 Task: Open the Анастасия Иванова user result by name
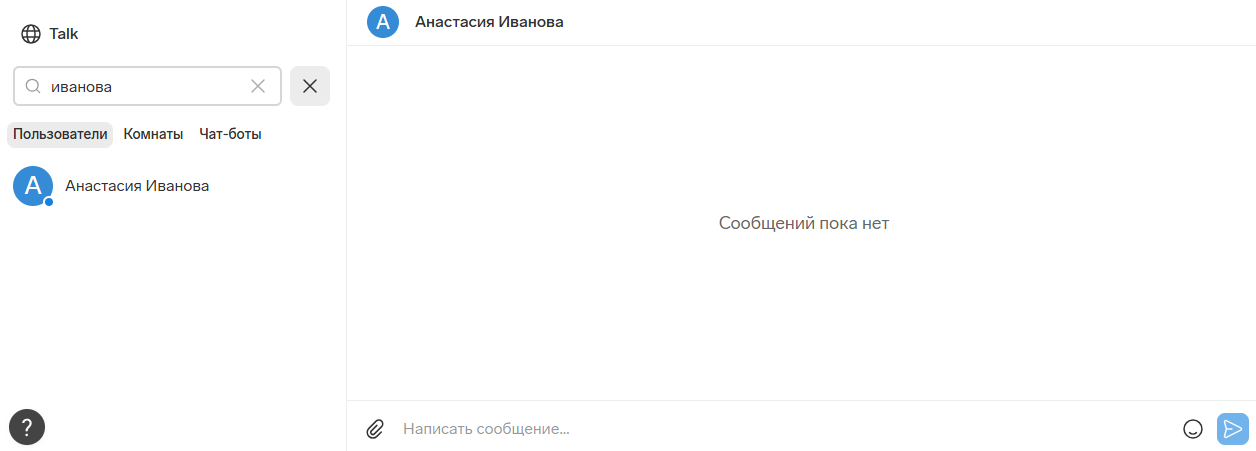pos(137,186)
